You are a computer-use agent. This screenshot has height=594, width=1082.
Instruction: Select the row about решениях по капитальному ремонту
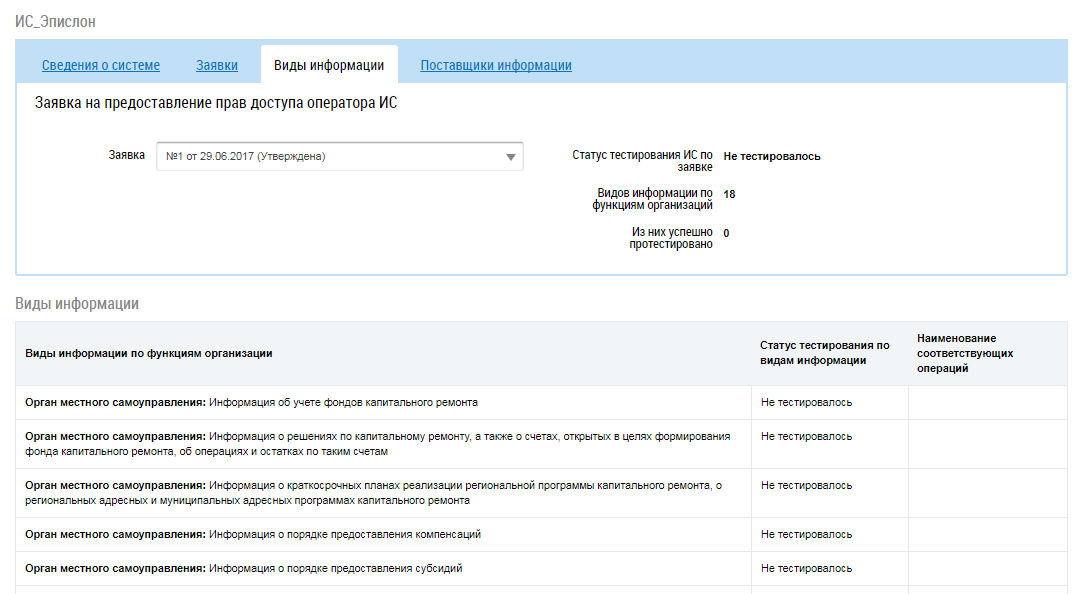click(378, 444)
